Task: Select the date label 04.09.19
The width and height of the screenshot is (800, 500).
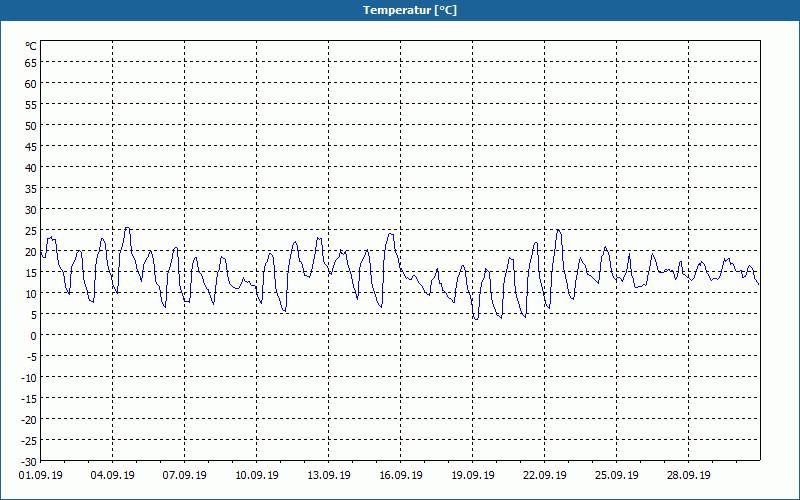Action: tap(112, 476)
